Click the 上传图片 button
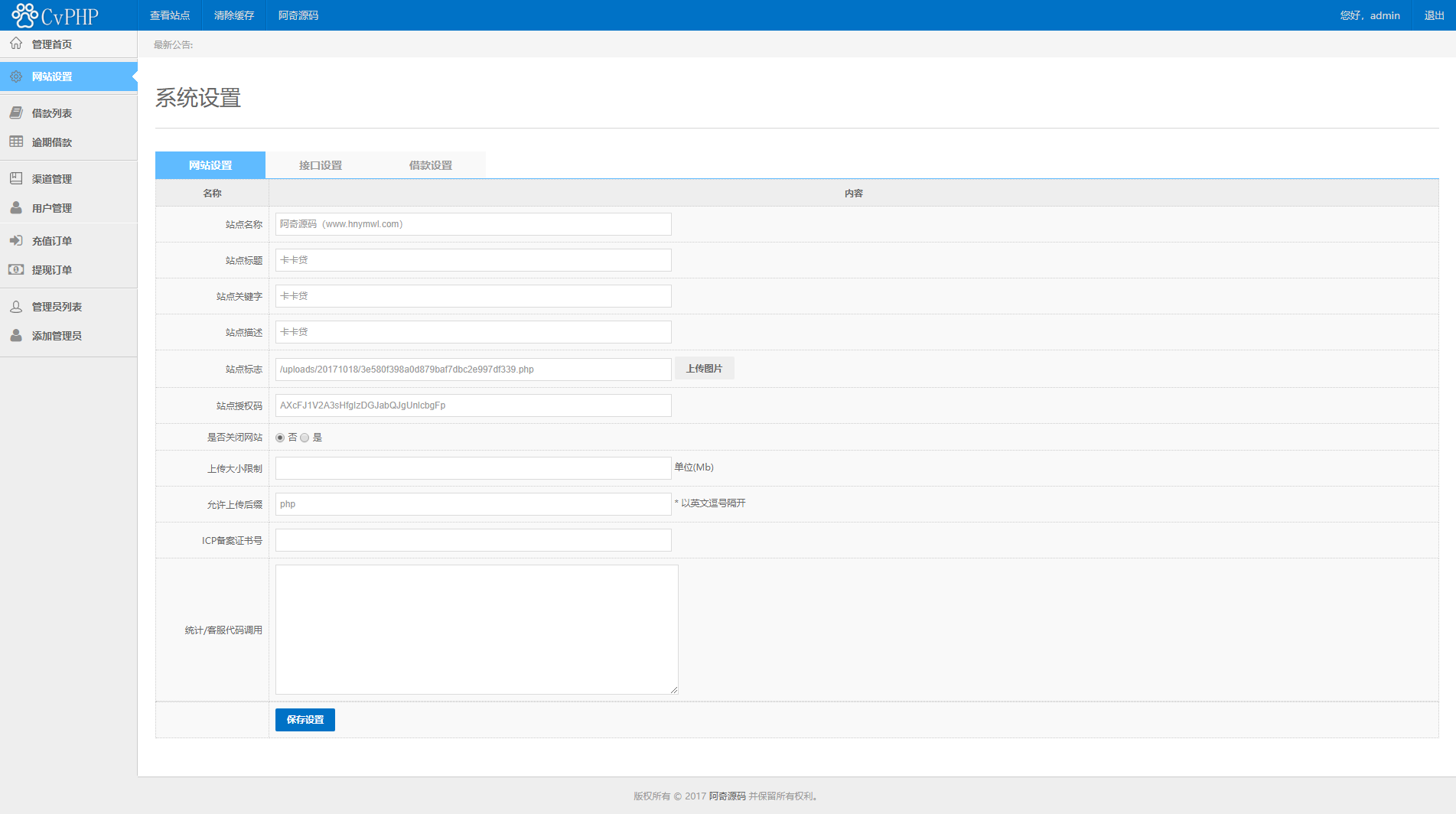This screenshot has height=814, width=1456. 704,369
